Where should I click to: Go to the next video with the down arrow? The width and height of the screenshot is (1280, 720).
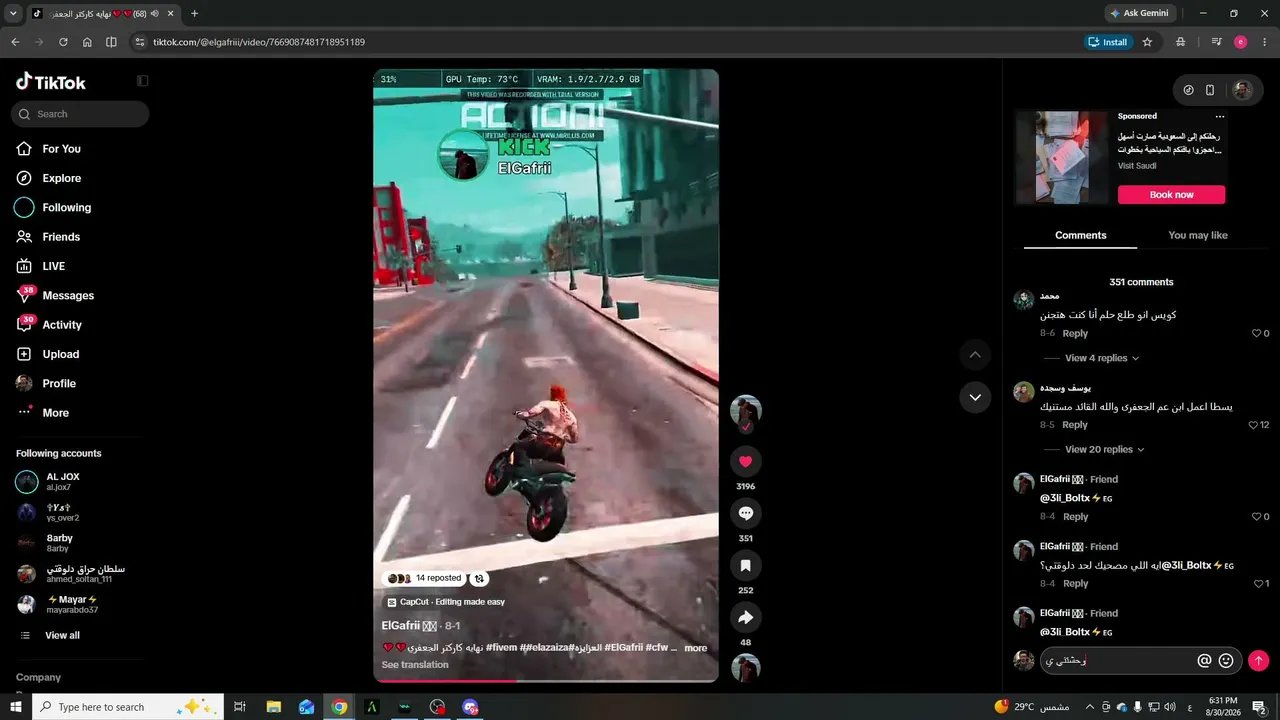[x=975, y=397]
